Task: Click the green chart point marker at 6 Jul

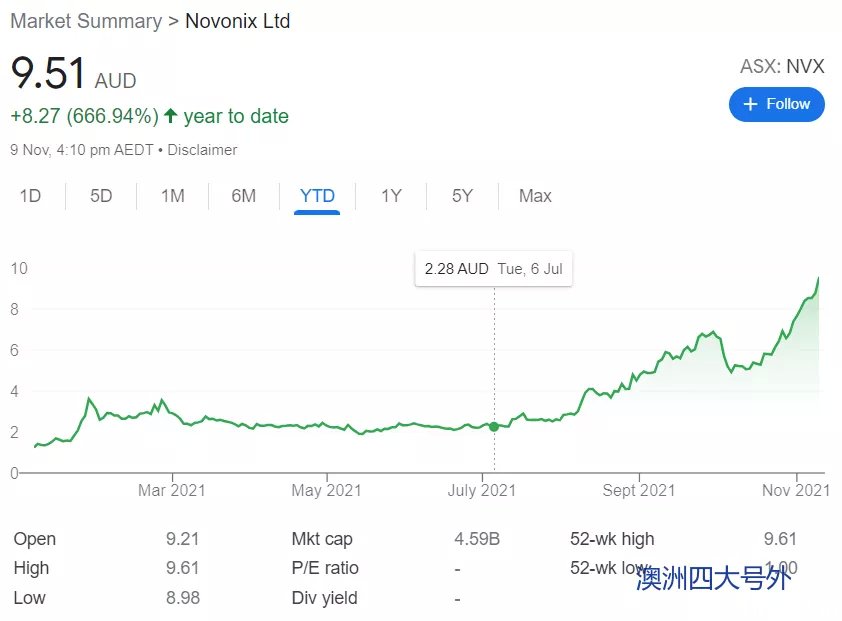Action: (494, 427)
